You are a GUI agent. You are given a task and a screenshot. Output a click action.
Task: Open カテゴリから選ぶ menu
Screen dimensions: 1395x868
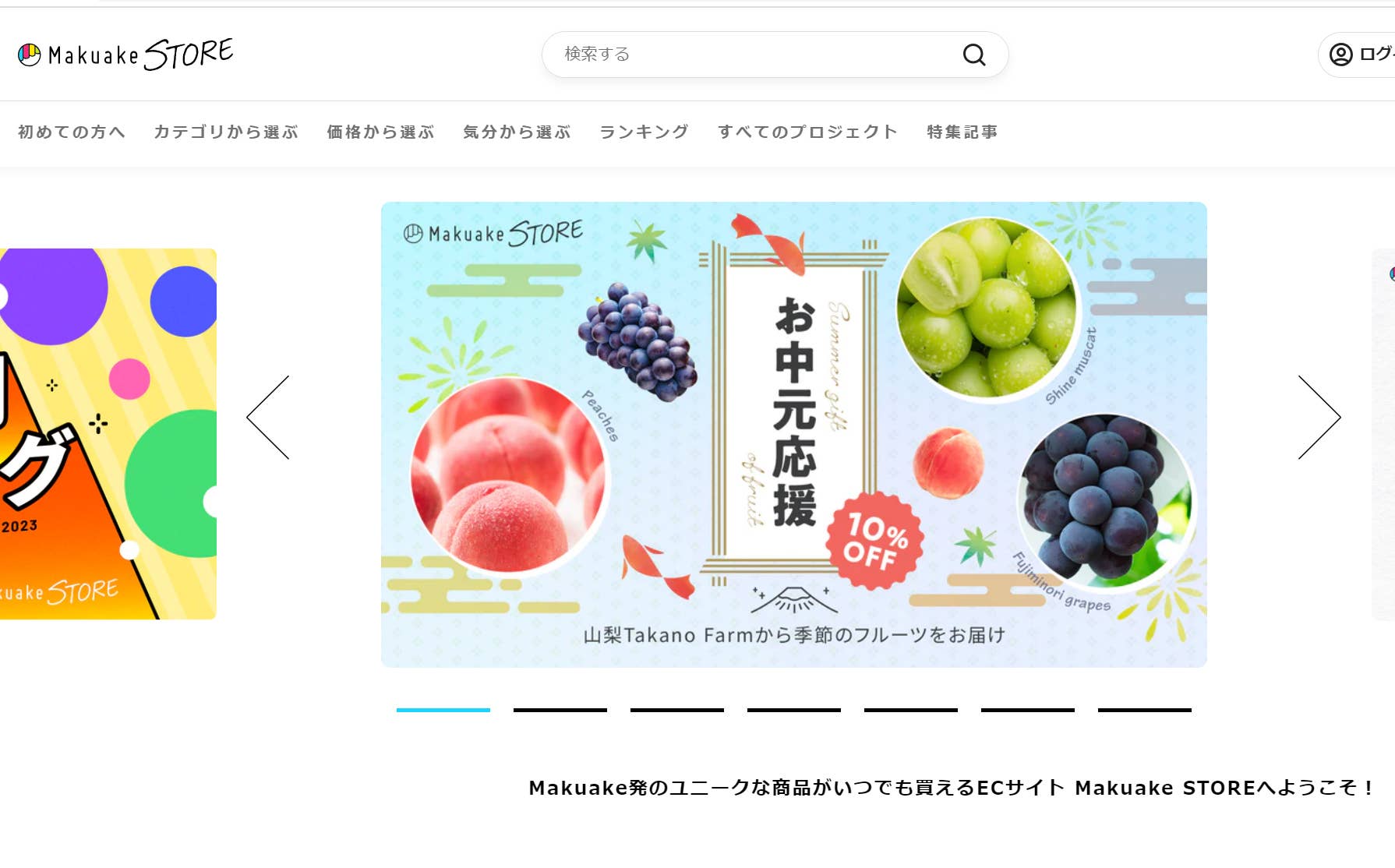coord(226,132)
